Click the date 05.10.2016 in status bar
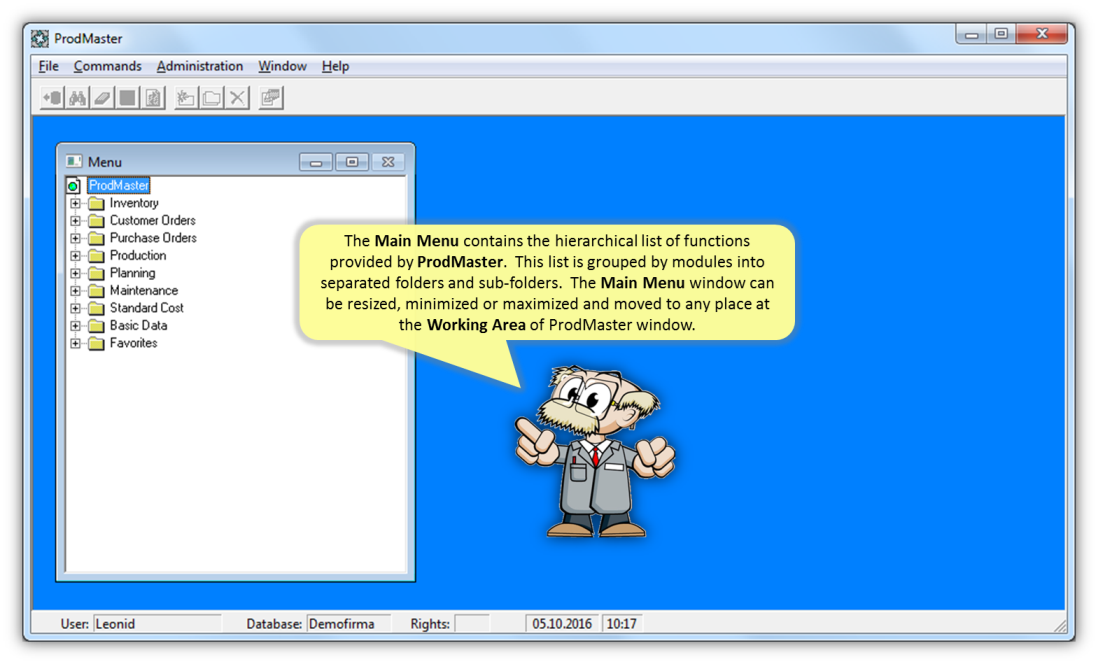Screen dimensions: 1098x664 point(562,623)
